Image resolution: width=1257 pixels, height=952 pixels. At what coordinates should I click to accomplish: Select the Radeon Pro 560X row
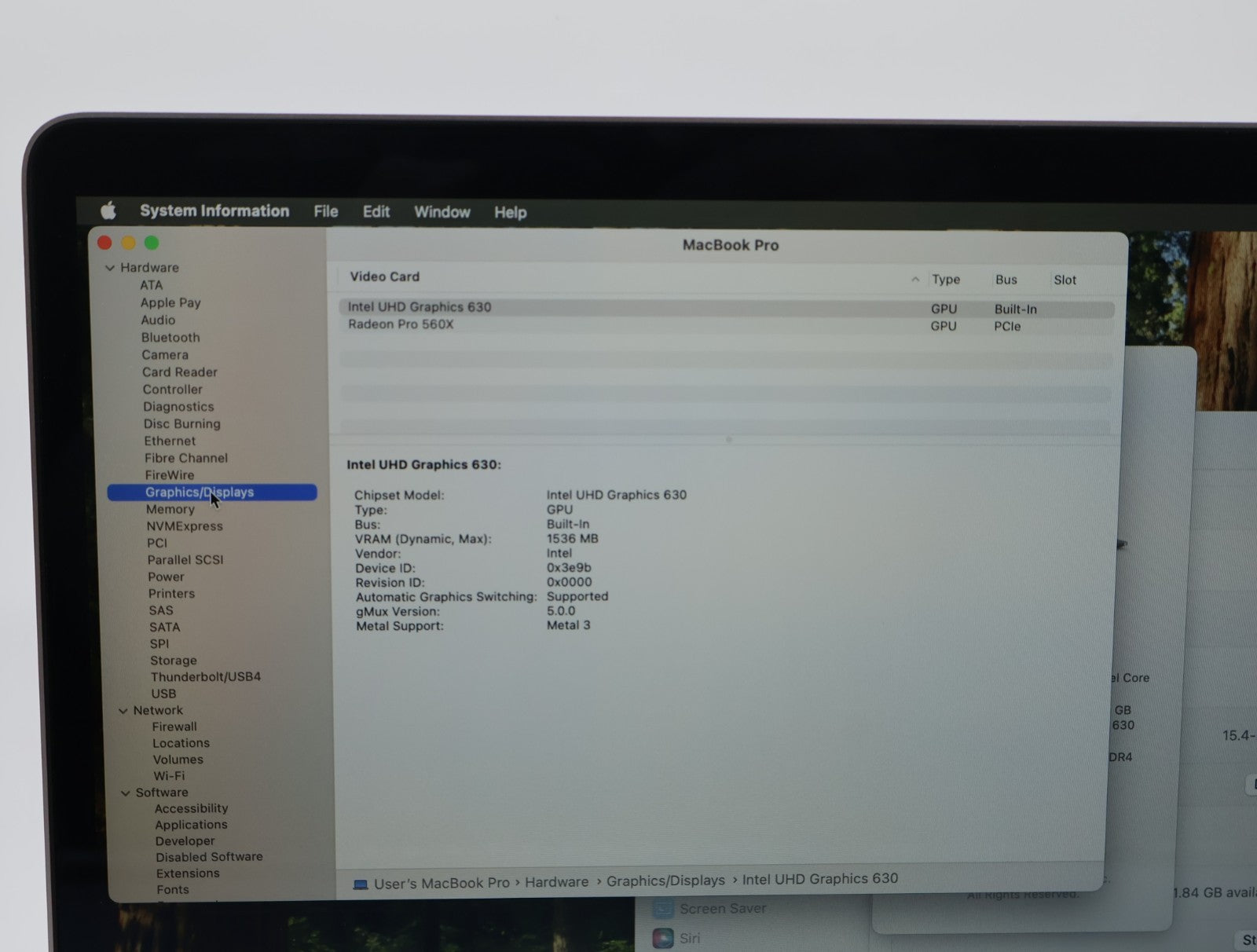(401, 324)
